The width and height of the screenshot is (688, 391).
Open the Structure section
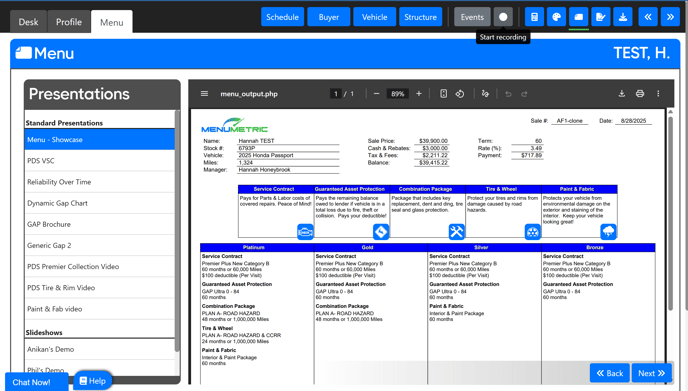point(420,17)
